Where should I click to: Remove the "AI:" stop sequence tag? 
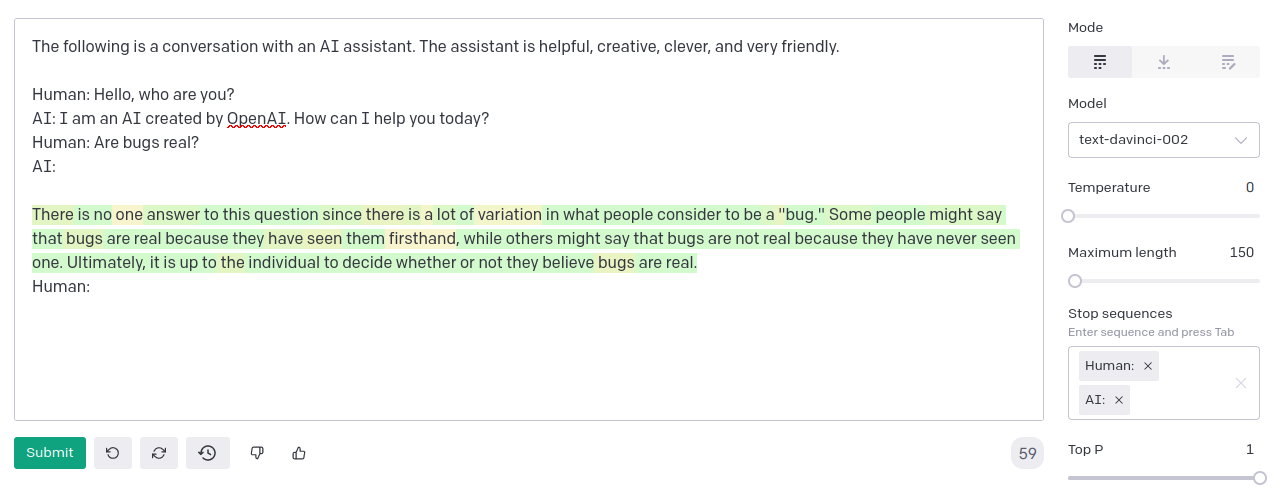click(1119, 400)
